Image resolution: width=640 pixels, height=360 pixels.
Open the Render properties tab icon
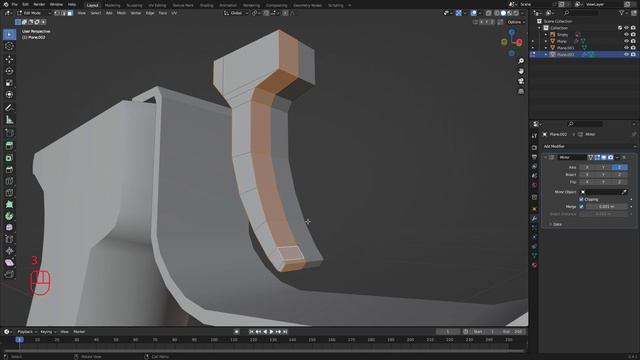(x=534, y=147)
